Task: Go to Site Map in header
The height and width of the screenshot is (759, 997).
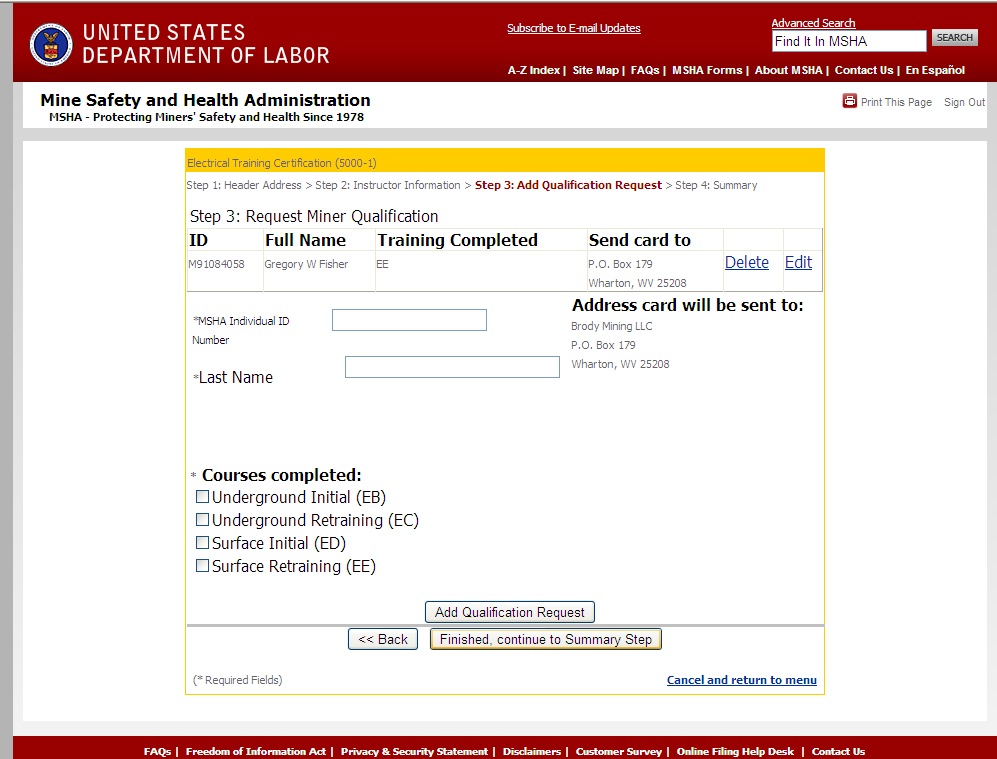Action: [595, 70]
